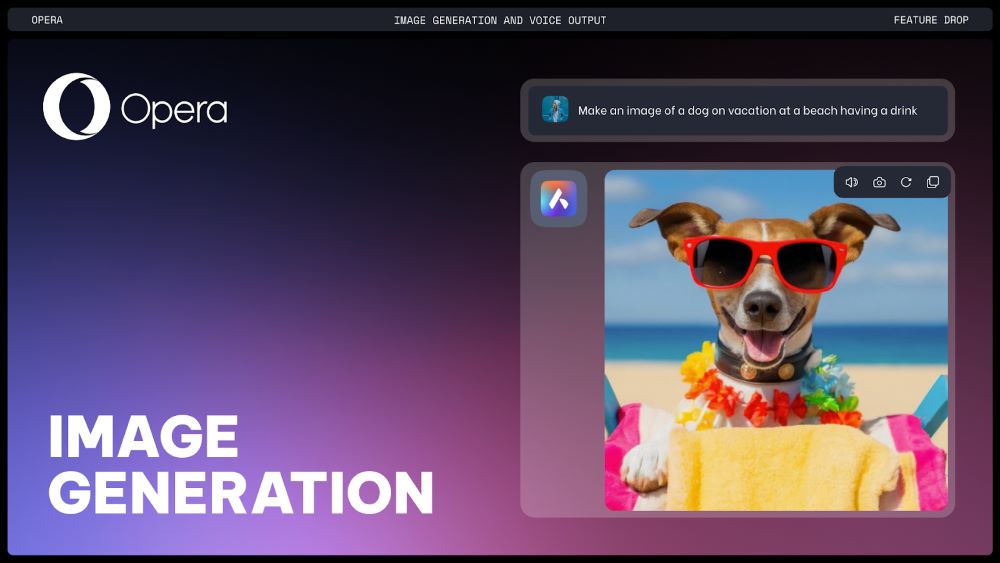Click 'IMAGE GENERATION AND VOICE OUTPUT' header text
Screen dimensions: 1000x563
[500, 20]
